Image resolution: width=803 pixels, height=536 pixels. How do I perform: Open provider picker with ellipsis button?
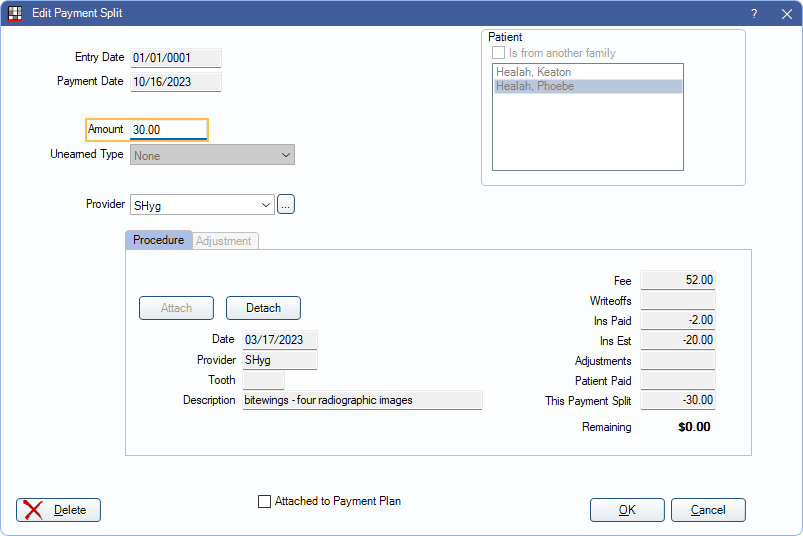point(286,205)
